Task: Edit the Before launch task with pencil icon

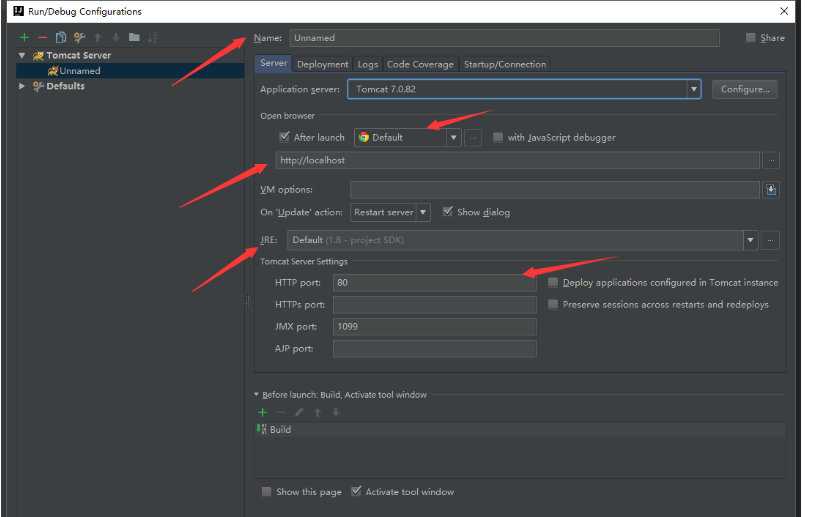Action: [299, 412]
